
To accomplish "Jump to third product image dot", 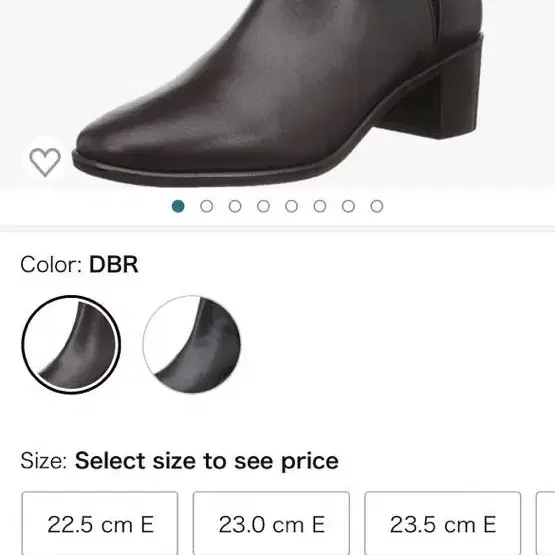I will click(235, 206).
